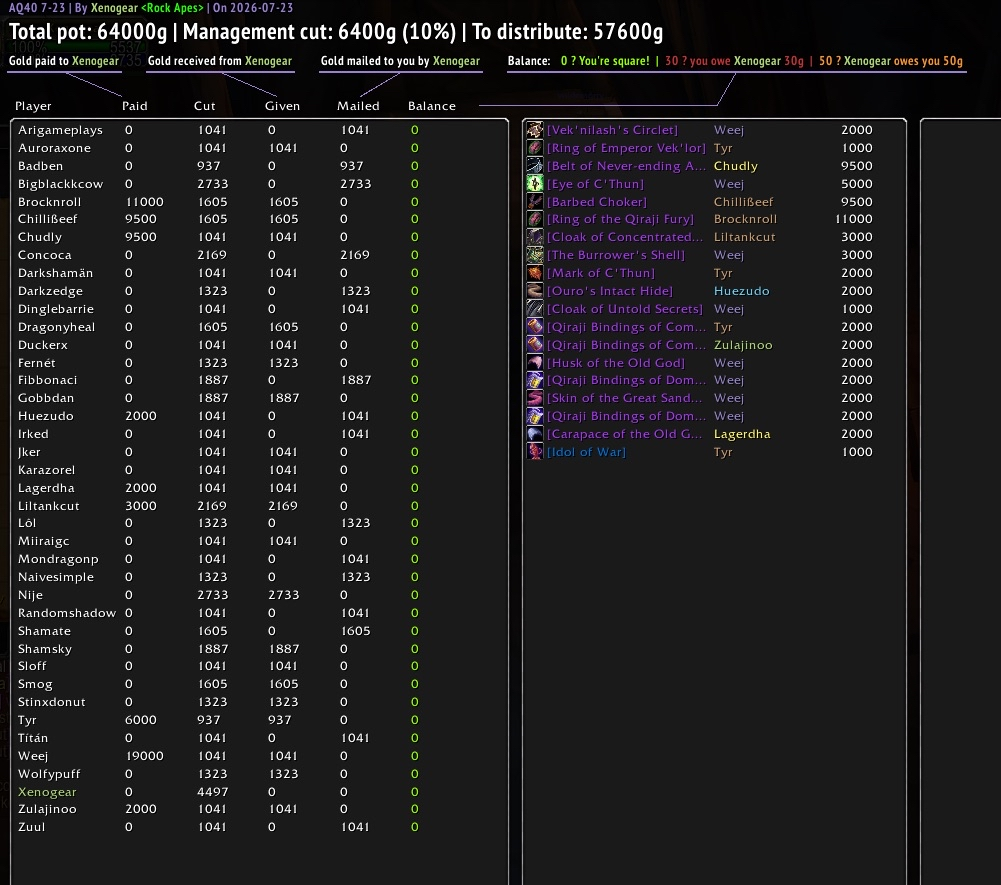Select the Arigameplays player row
The image size is (1001, 885).
pos(259,130)
